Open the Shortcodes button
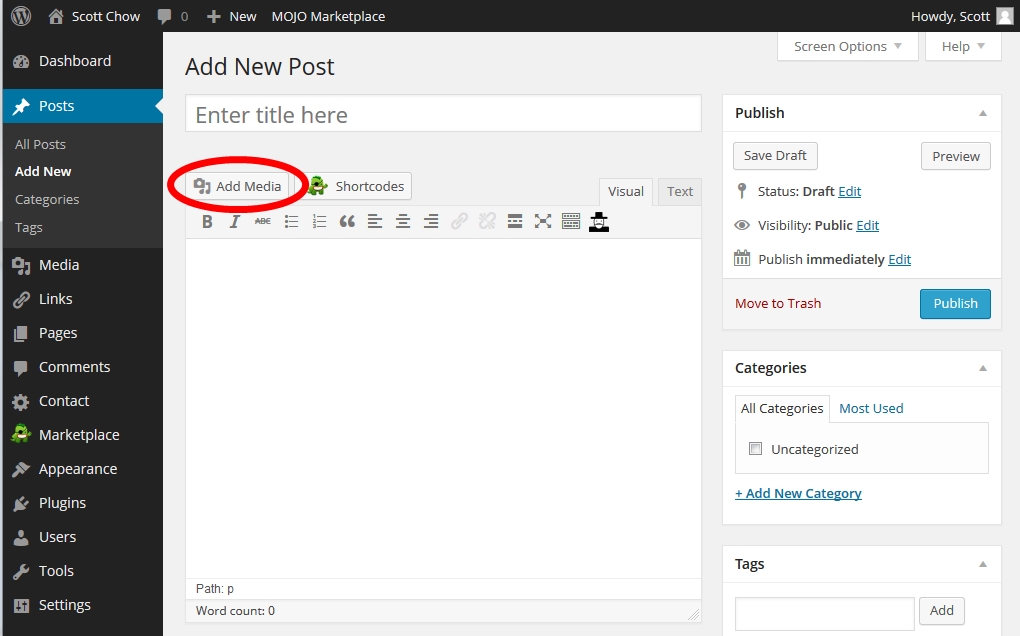Image resolution: width=1020 pixels, height=636 pixels. click(356, 186)
